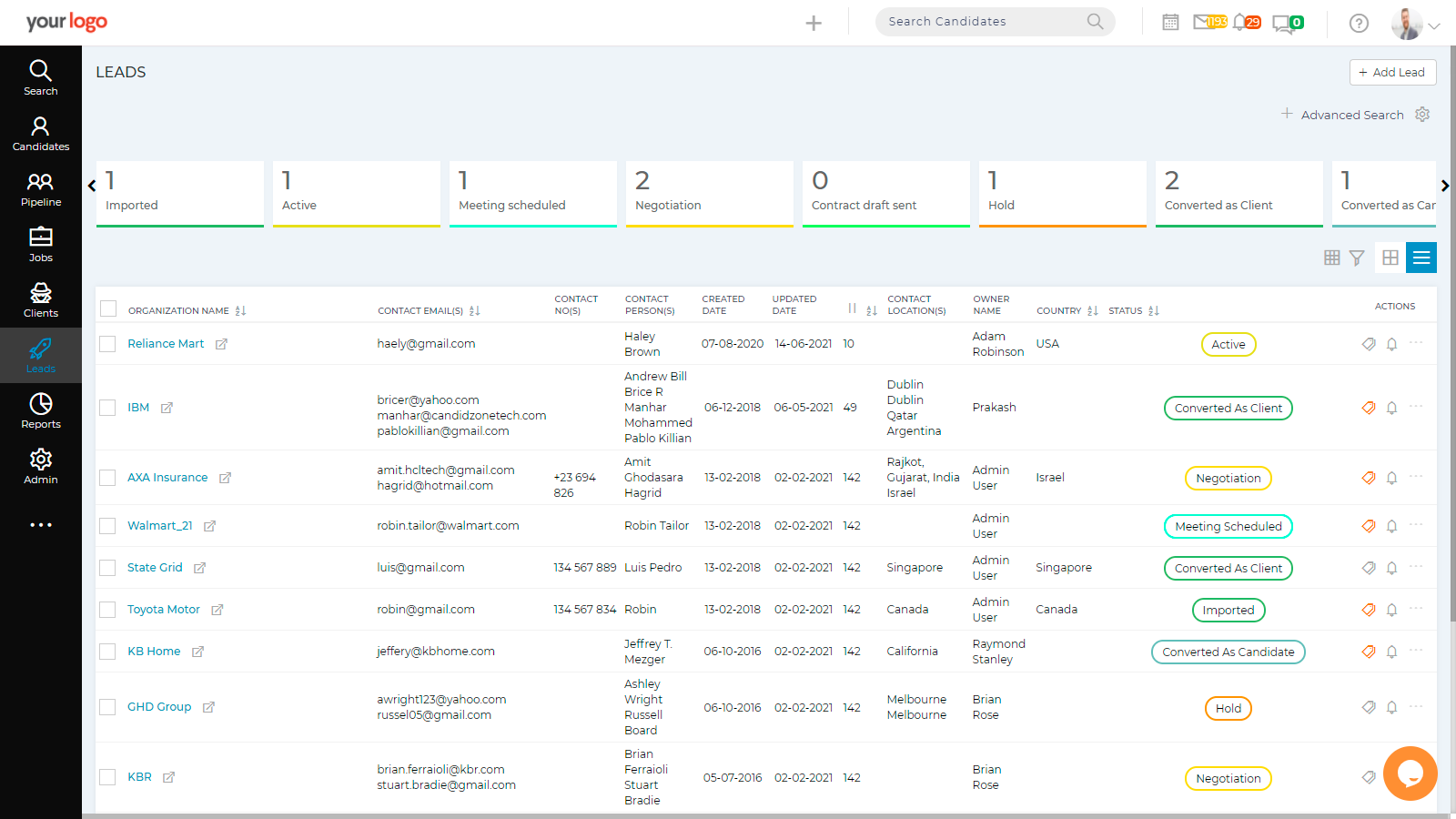Open the State Grid organization link

coord(155,568)
